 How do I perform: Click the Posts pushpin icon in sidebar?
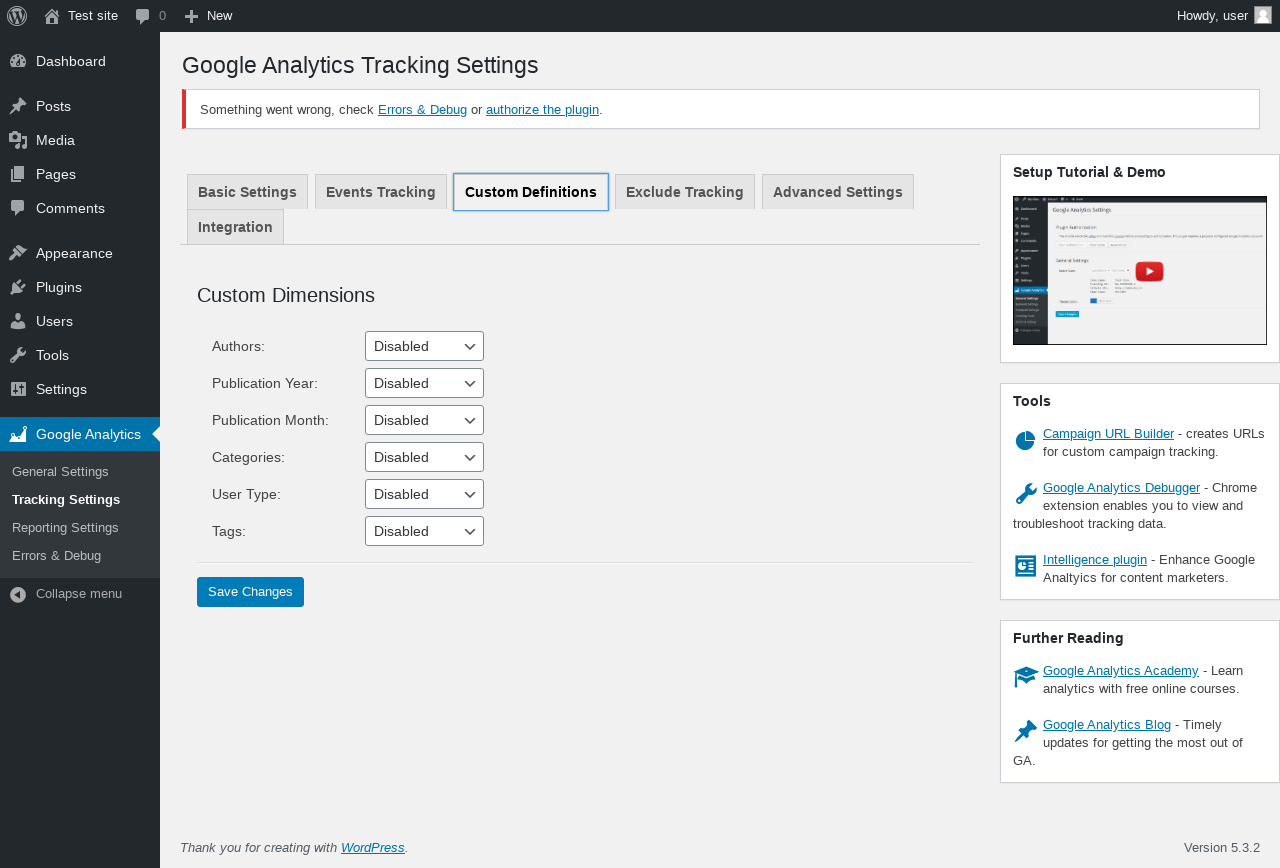click(x=18, y=106)
